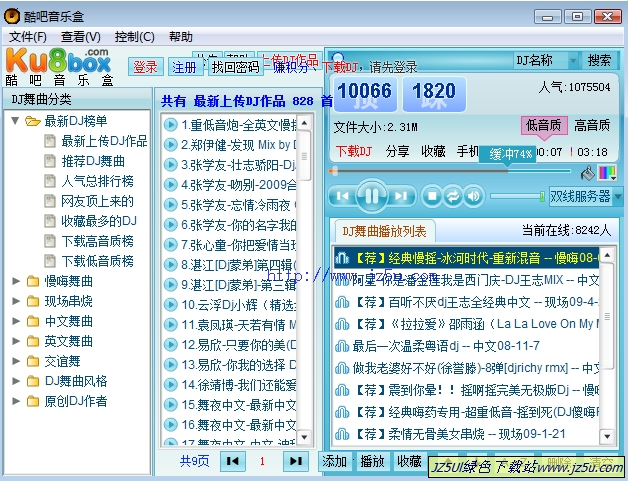Screen dimensions: 628x481
Task: Open the 查看(V) menu
Action: coord(81,37)
